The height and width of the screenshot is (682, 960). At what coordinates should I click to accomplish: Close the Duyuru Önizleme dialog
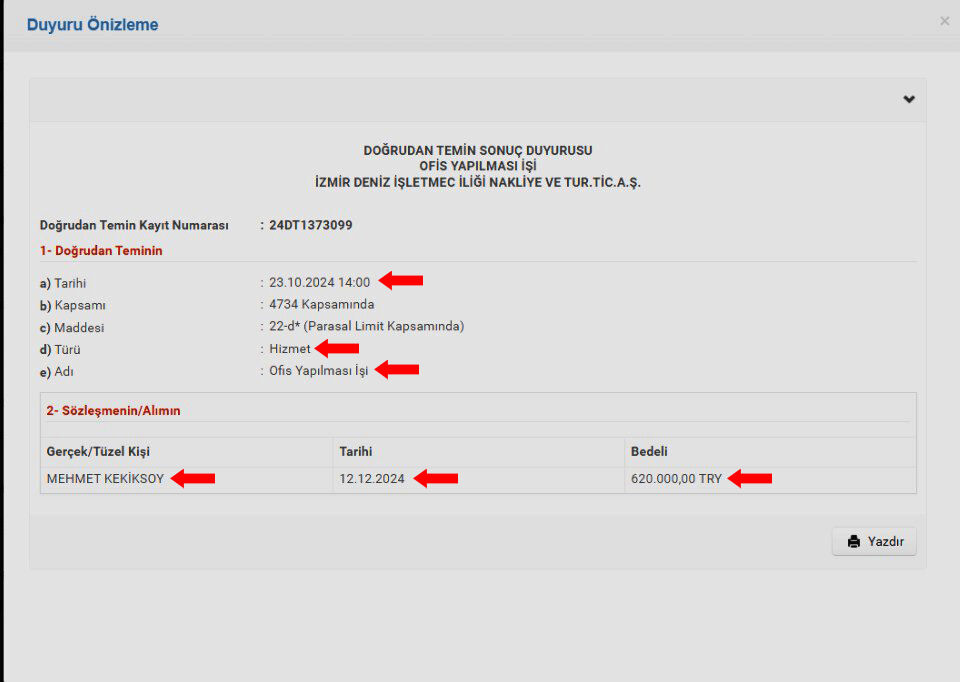click(944, 21)
